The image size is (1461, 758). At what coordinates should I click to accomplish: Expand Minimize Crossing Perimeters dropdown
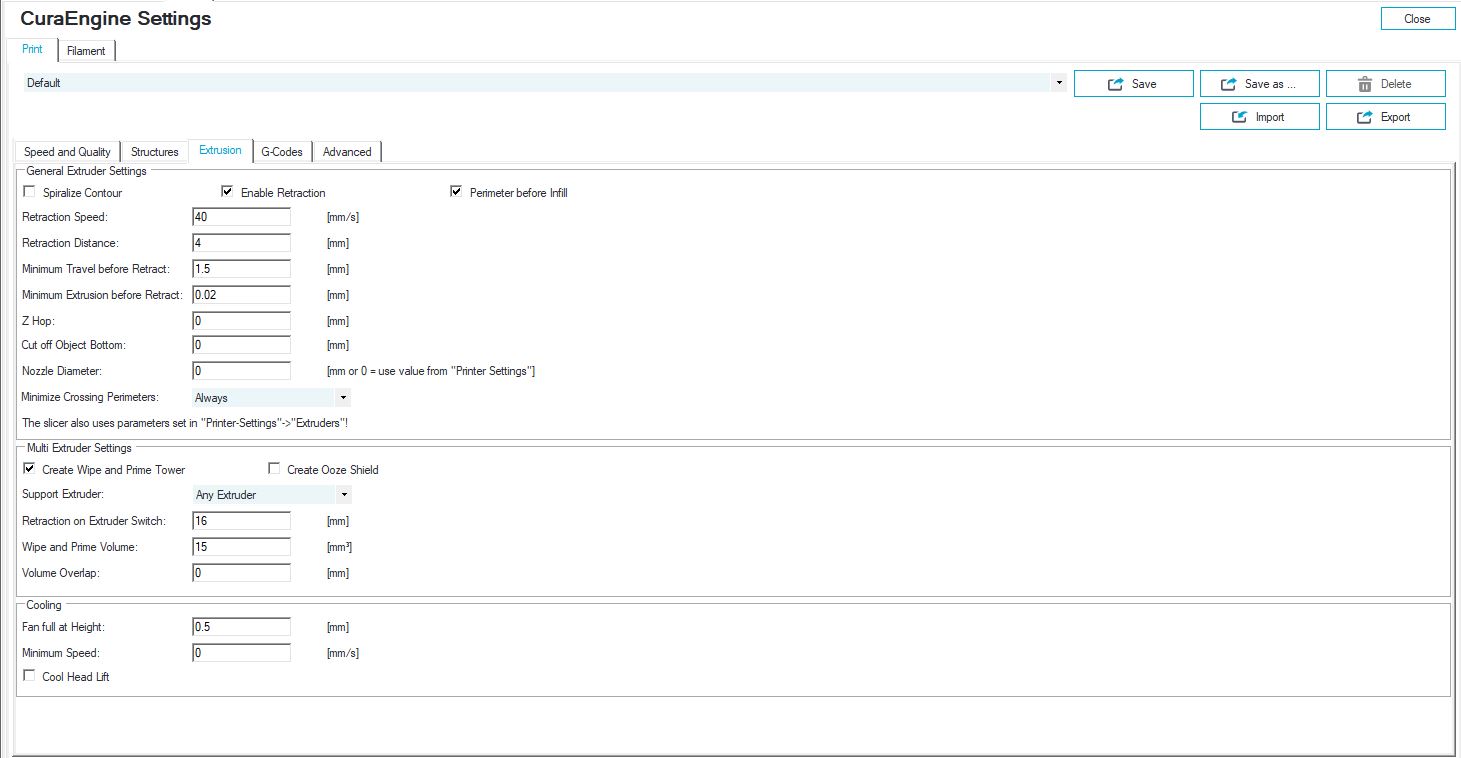click(x=343, y=398)
